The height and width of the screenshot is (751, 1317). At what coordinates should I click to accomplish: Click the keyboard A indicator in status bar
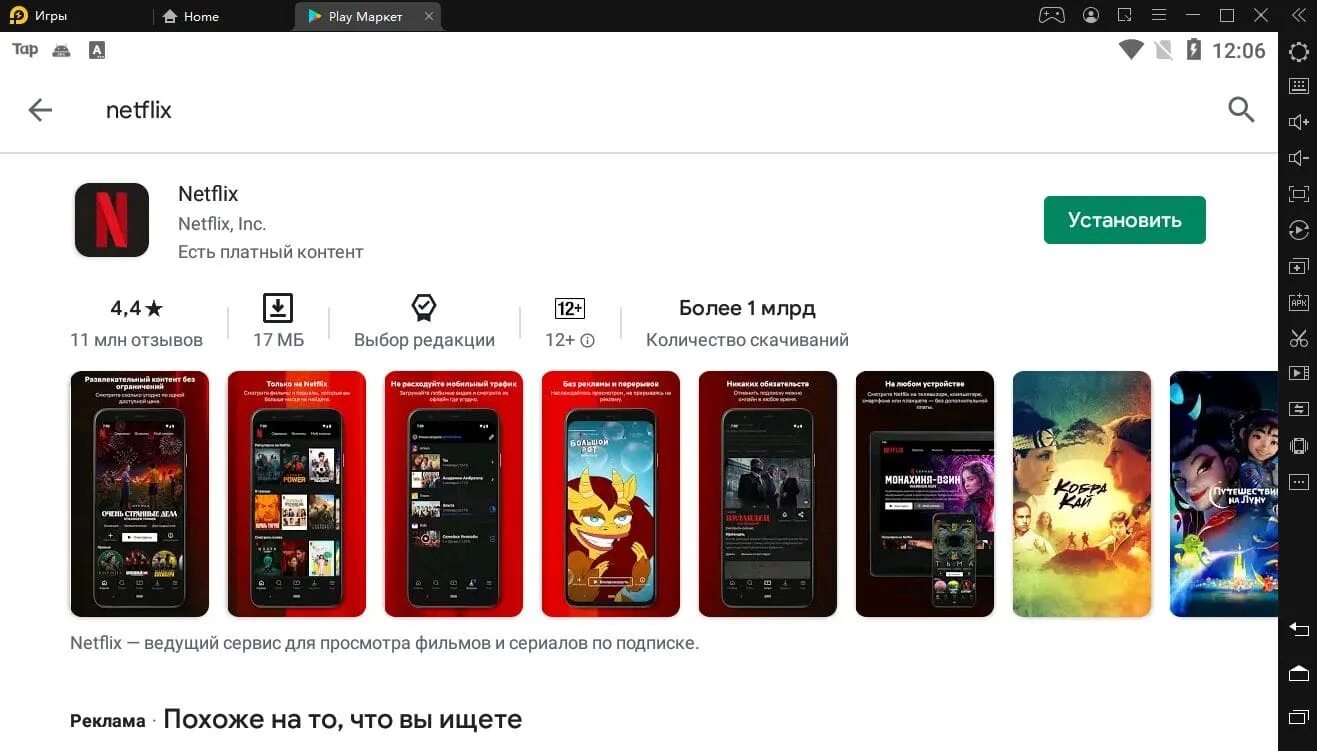coord(97,50)
